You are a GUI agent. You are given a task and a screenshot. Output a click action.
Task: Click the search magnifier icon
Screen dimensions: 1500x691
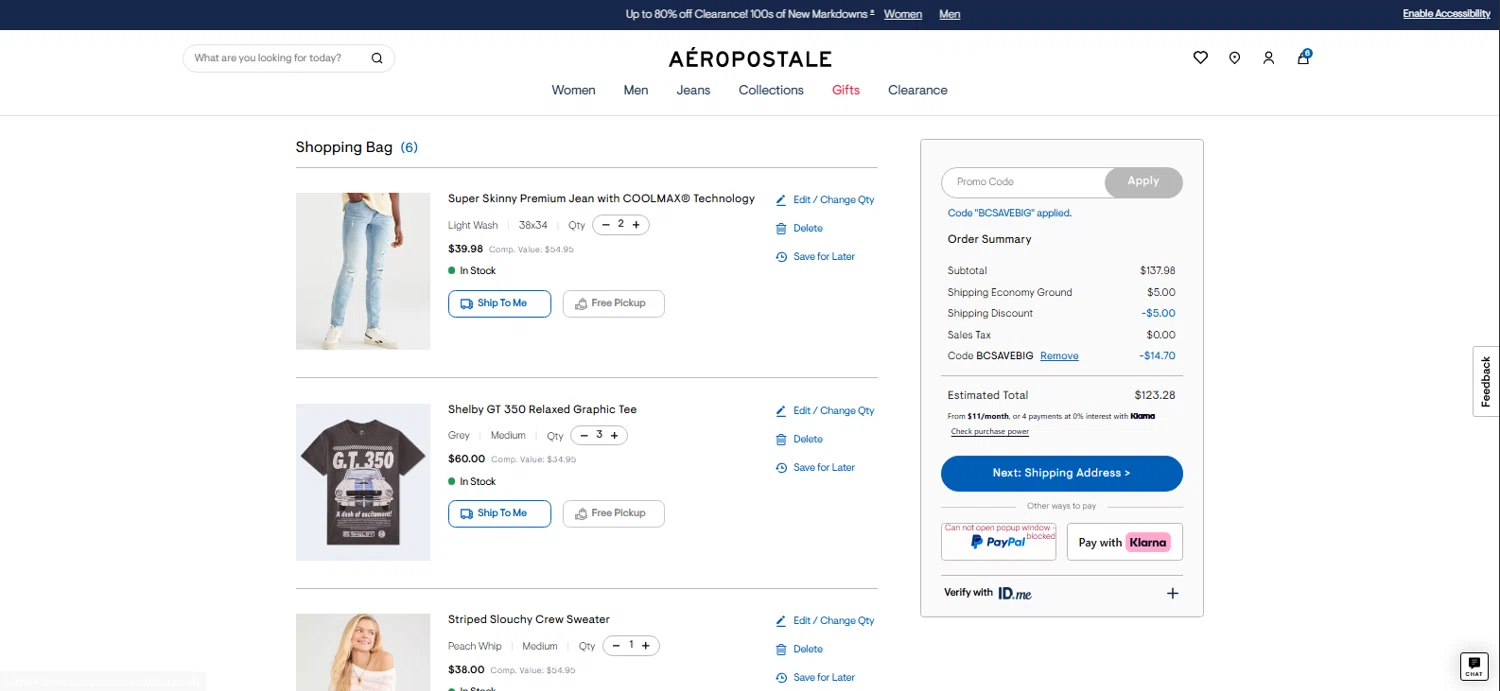(x=377, y=58)
